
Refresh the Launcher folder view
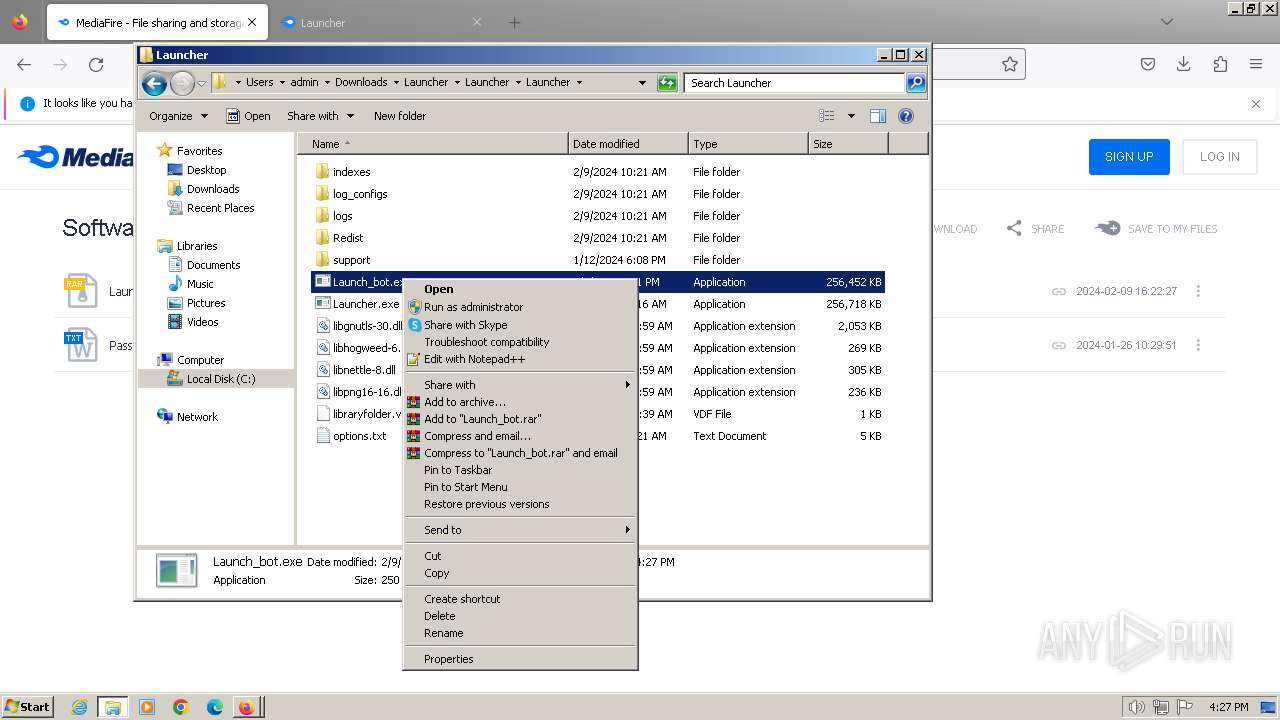[x=667, y=83]
